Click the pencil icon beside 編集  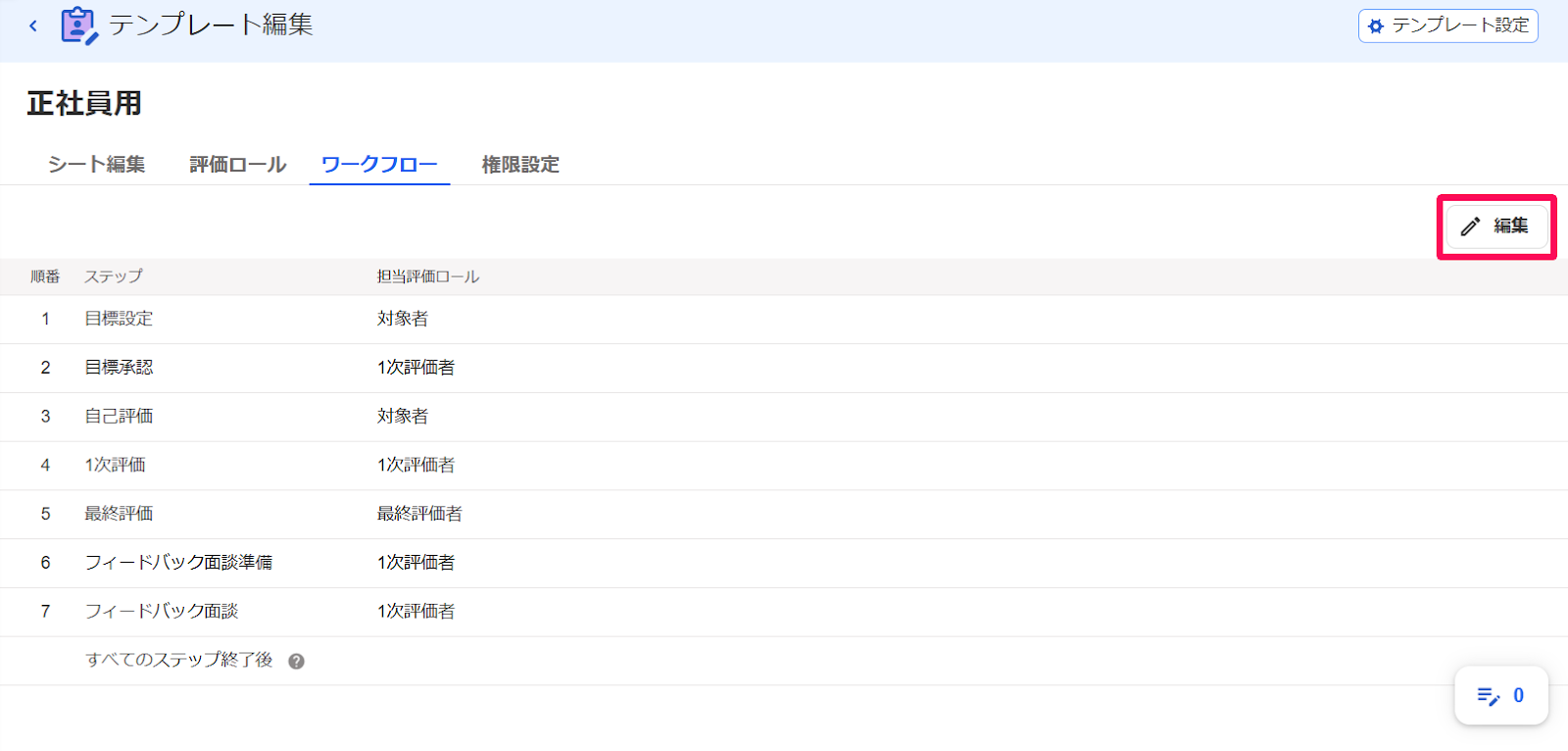1470,226
